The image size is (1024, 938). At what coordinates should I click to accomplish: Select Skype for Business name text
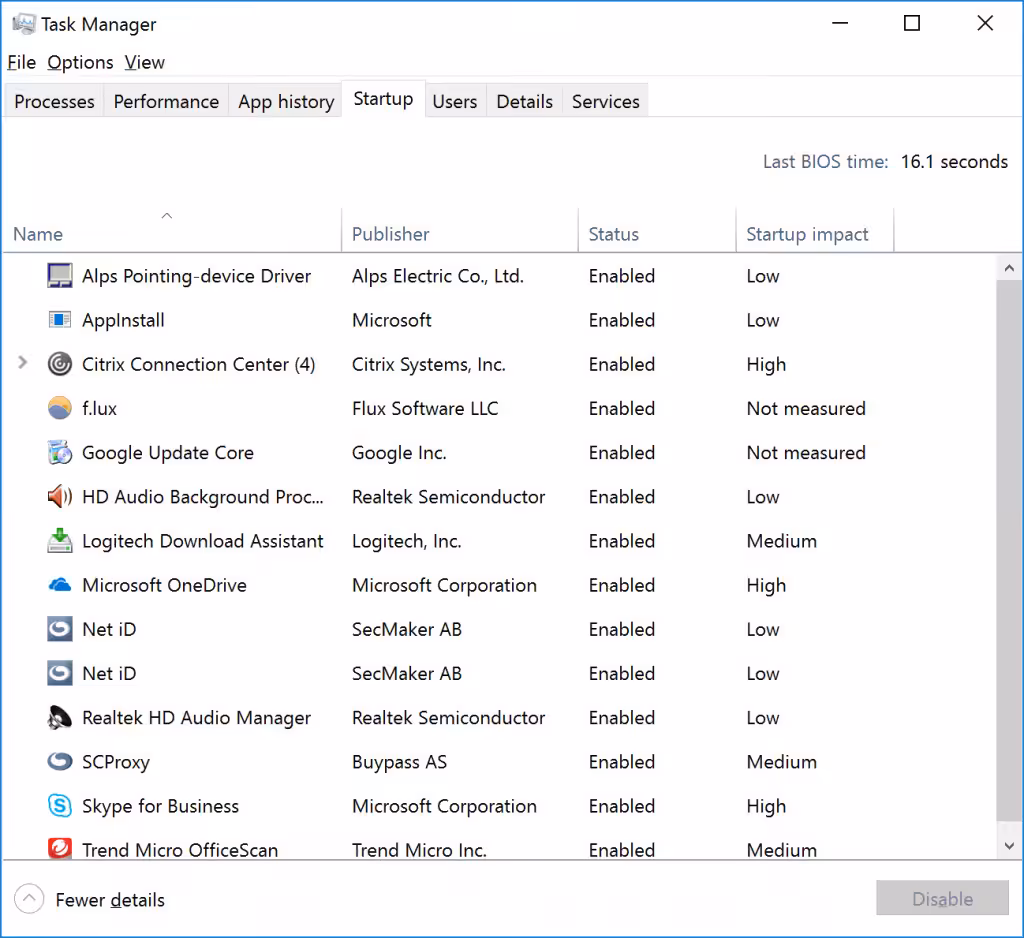(x=160, y=806)
